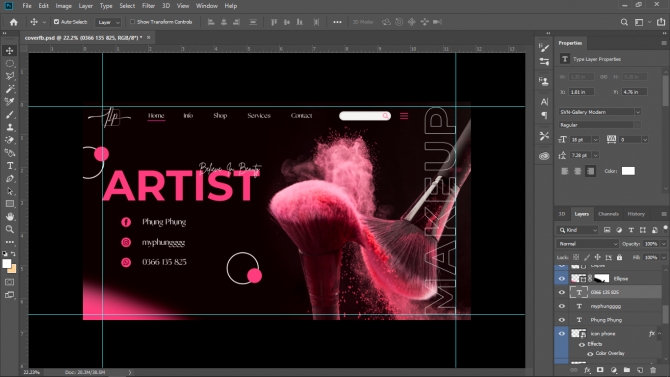The image size is (670, 377).
Task: Click left-align text button in Properties
Action: [564, 171]
